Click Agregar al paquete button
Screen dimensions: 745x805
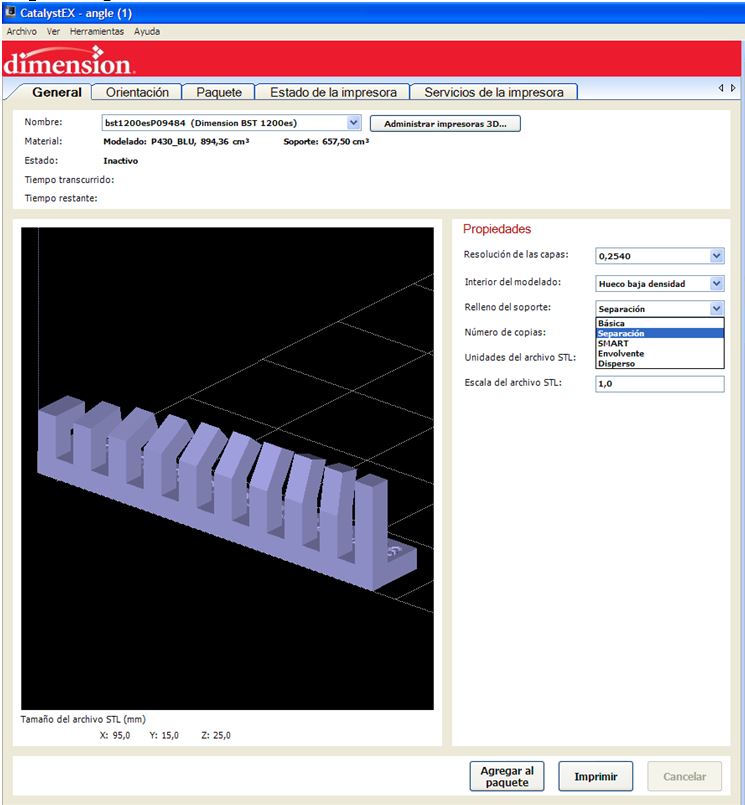click(507, 776)
